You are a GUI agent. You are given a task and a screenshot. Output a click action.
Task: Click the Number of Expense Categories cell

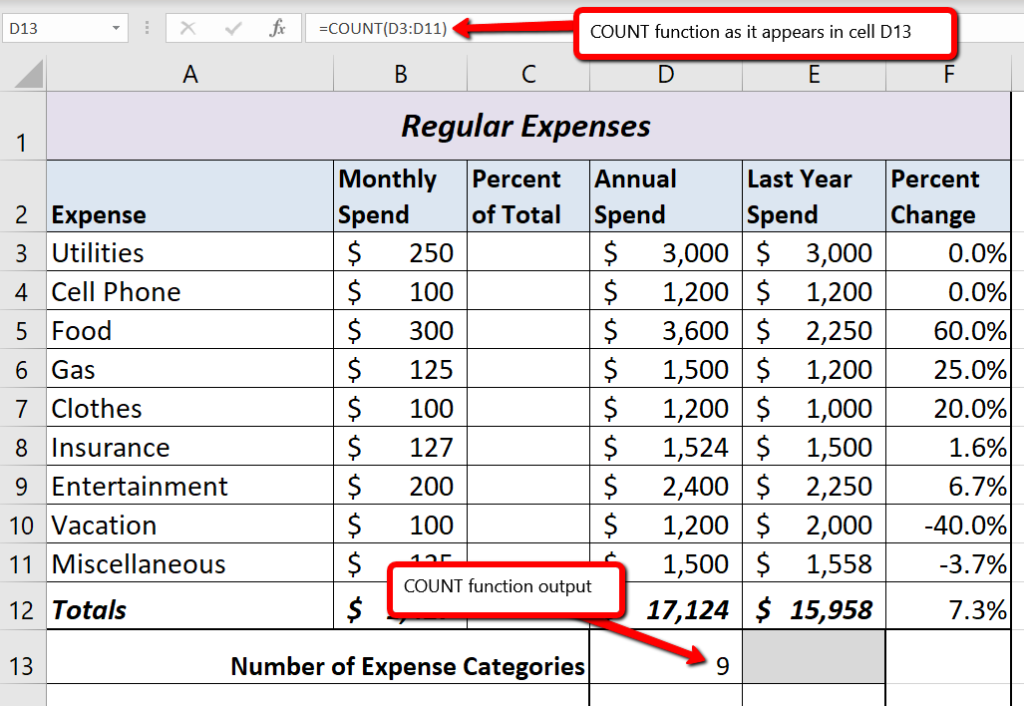coord(318,658)
